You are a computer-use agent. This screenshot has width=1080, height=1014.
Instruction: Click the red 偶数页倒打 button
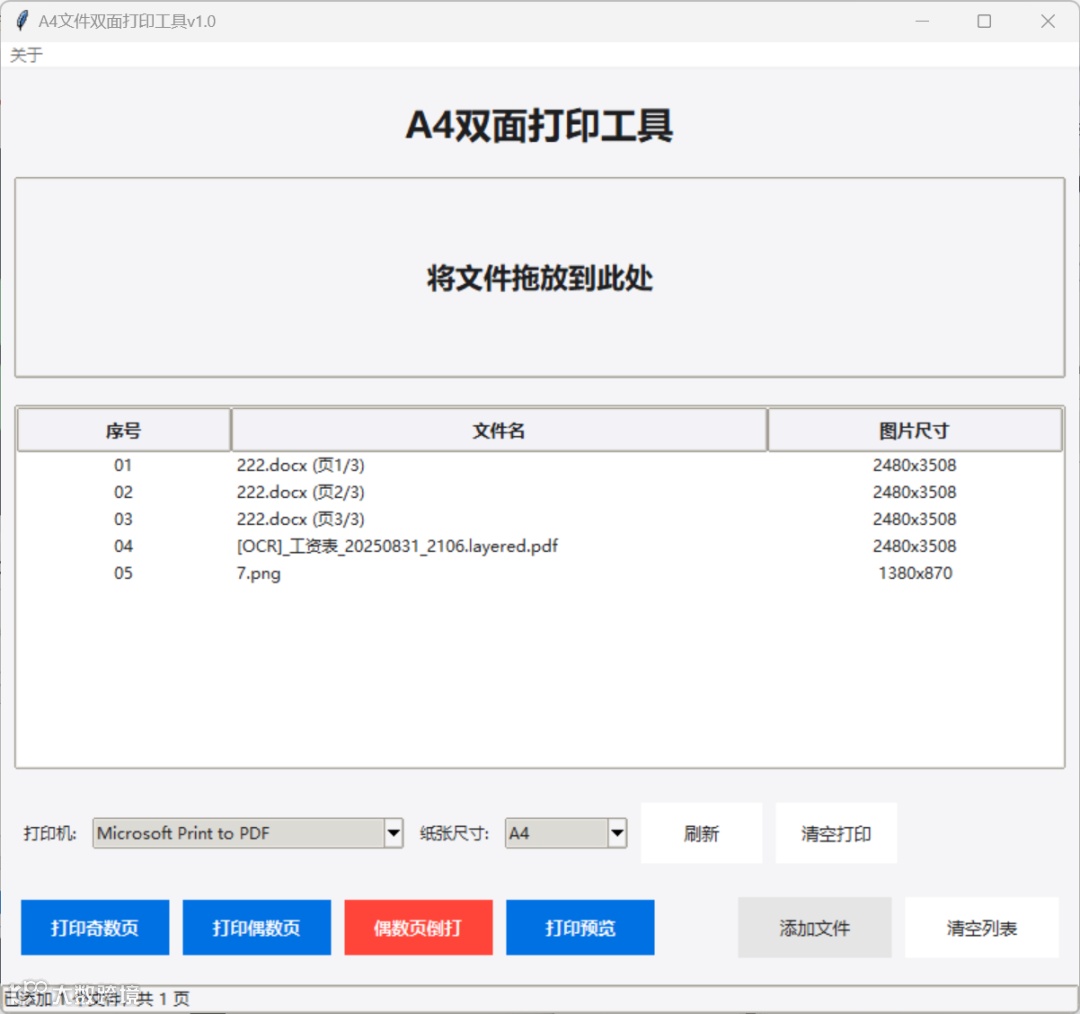point(418,927)
